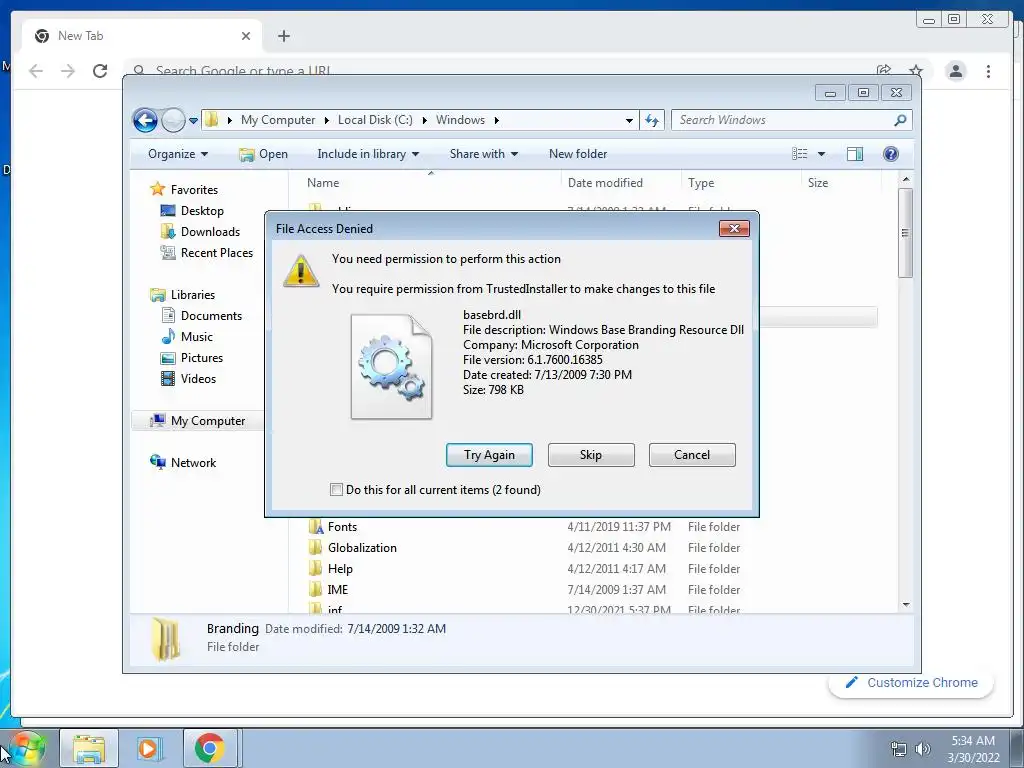Click Chrome's reload button

click(x=100, y=71)
